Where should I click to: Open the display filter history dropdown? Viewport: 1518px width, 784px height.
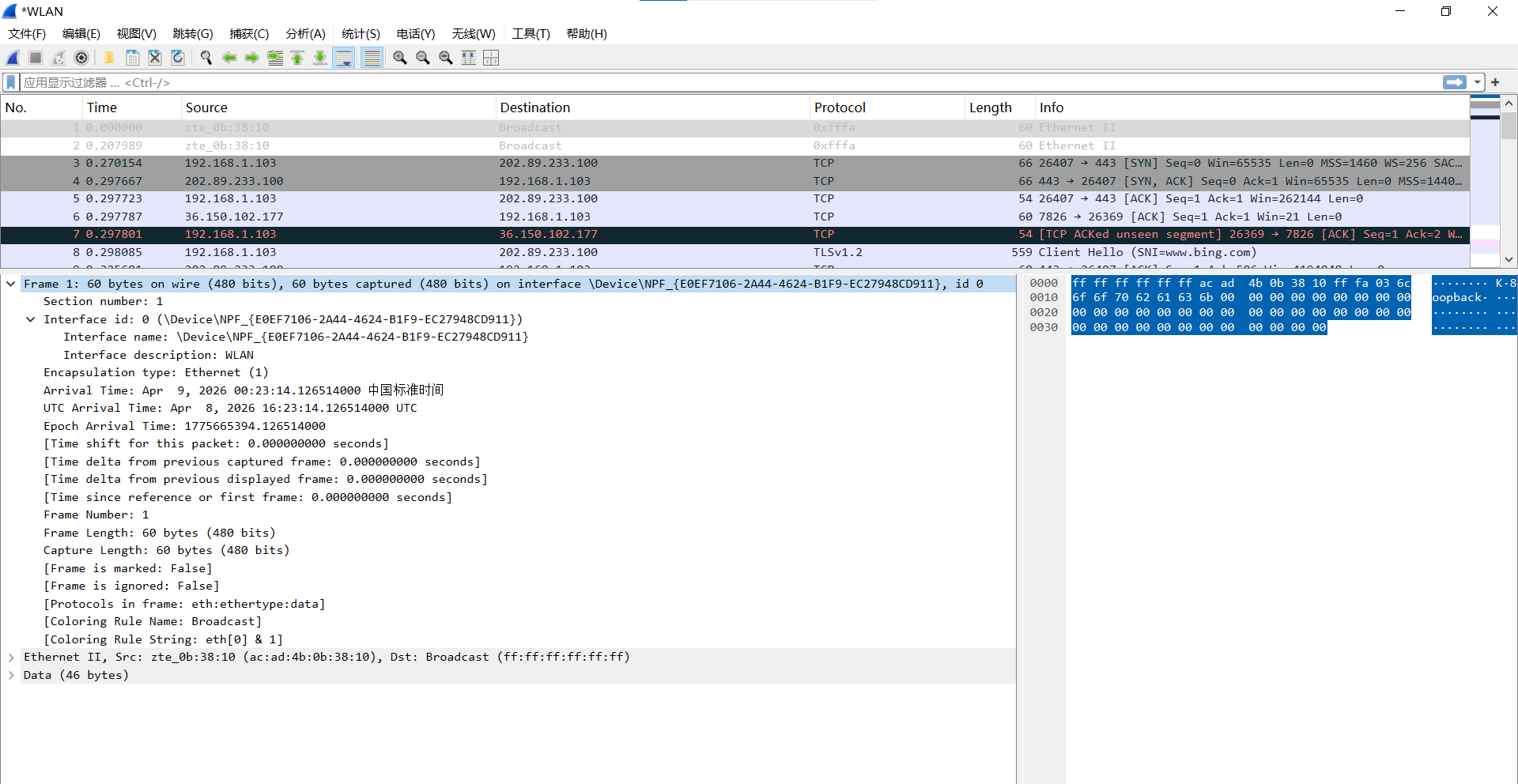(x=1477, y=82)
